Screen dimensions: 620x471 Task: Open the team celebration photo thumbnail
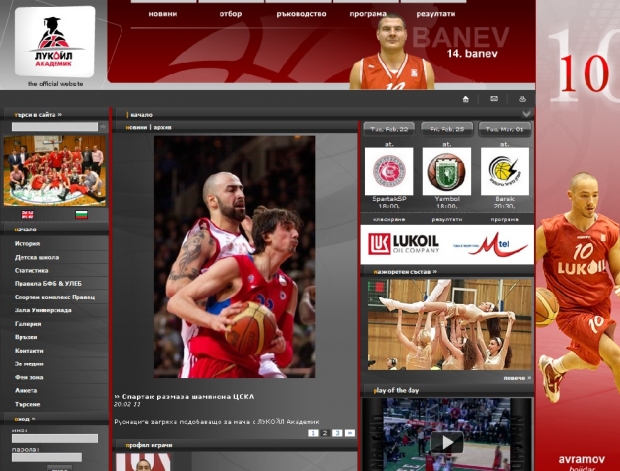coord(55,170)
